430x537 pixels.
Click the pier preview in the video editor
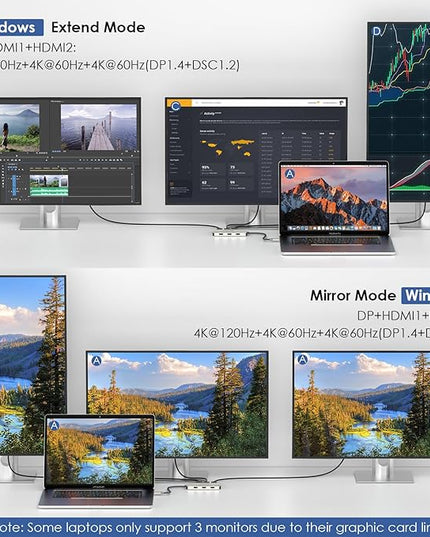point(99,127)
